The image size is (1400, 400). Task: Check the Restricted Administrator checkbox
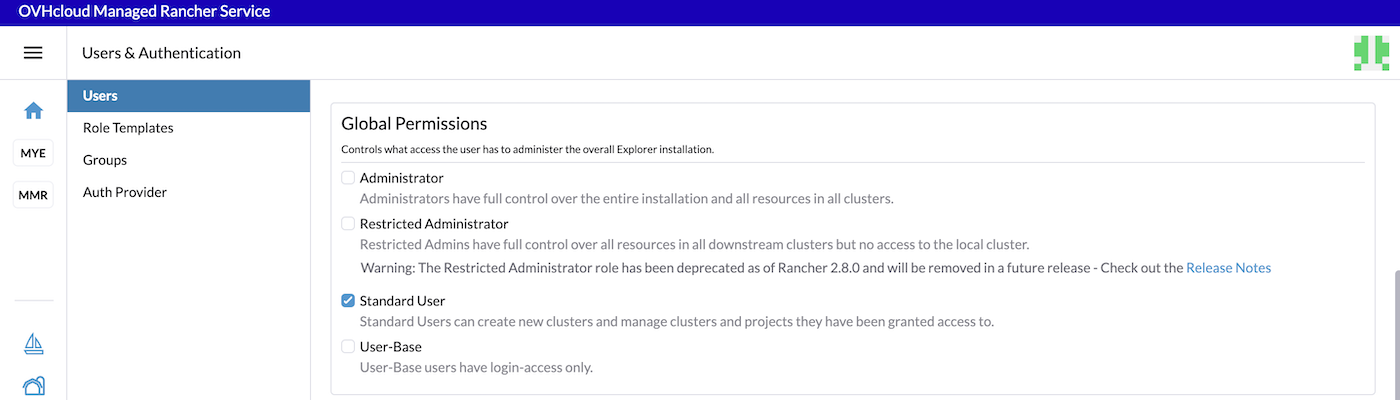(348, 224)
